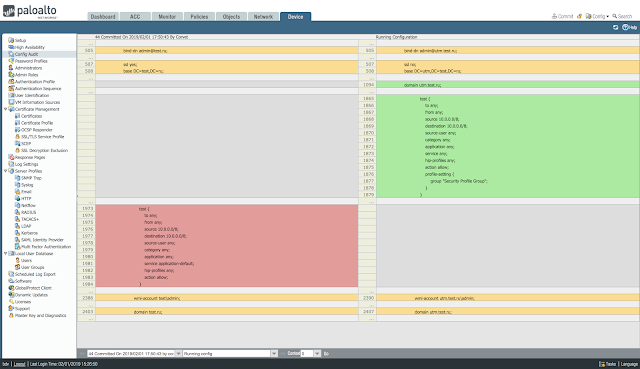Image resolution: width=640 pixels, height=369 pixels.
Task: Click the GlobalProtect Client globe icon
Action: coord(11,288)
